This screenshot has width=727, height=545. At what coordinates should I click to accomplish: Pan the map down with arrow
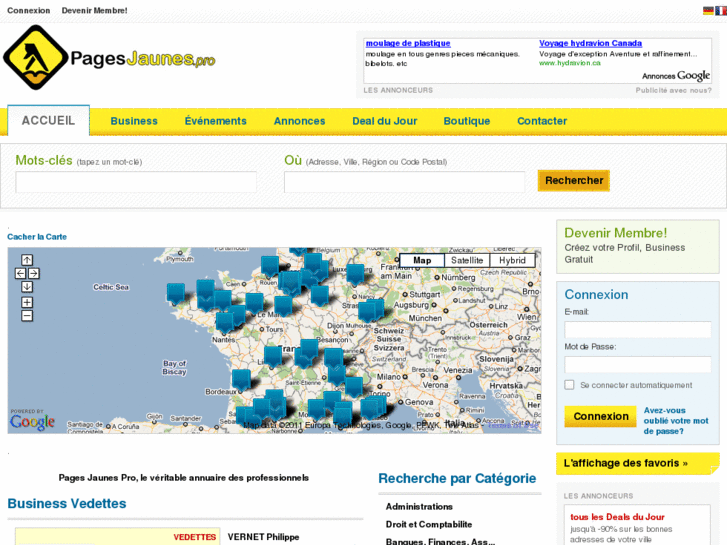(27, 287)
